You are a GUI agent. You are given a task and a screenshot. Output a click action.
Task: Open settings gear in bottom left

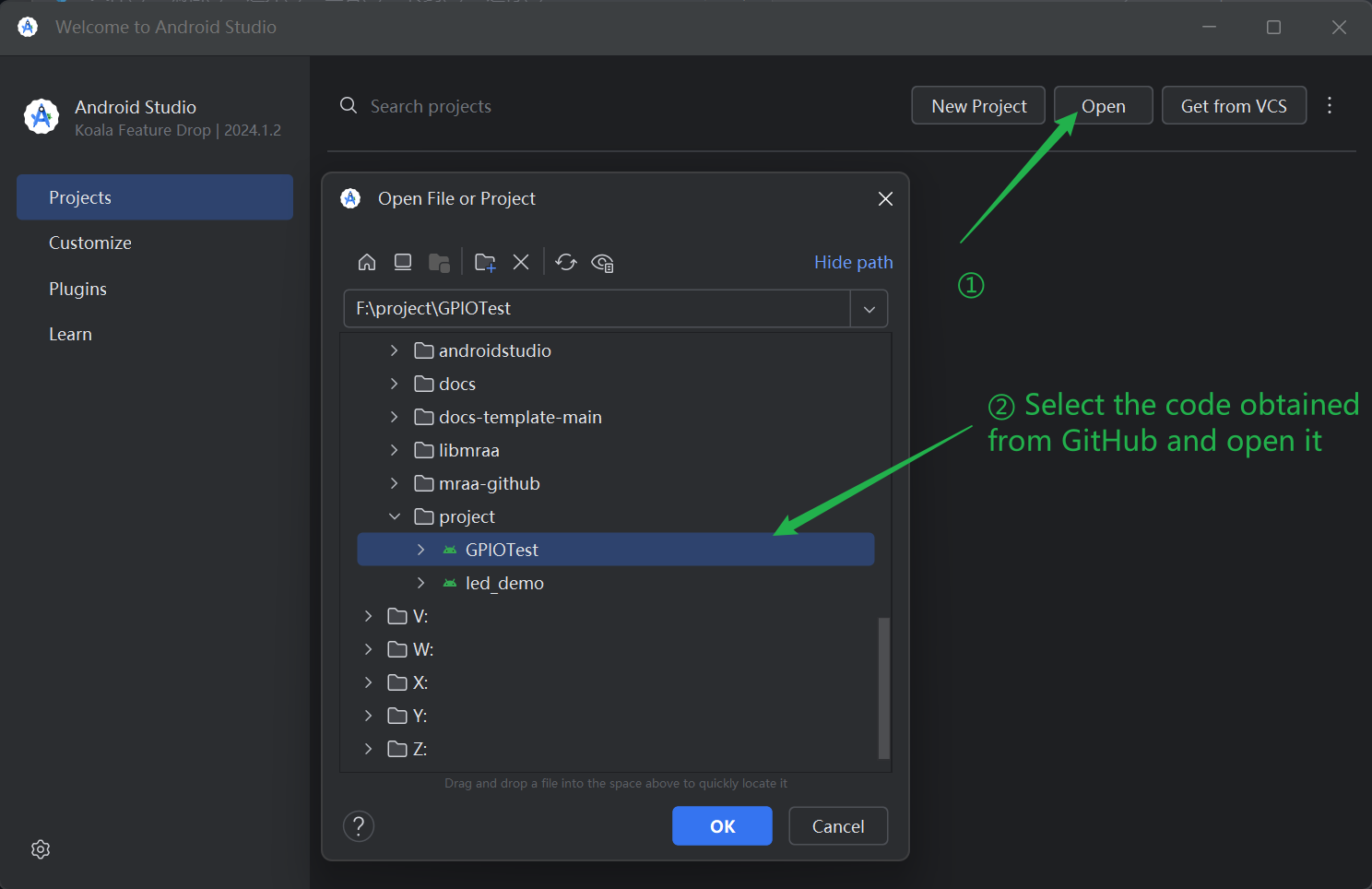(x=41, y=849)
